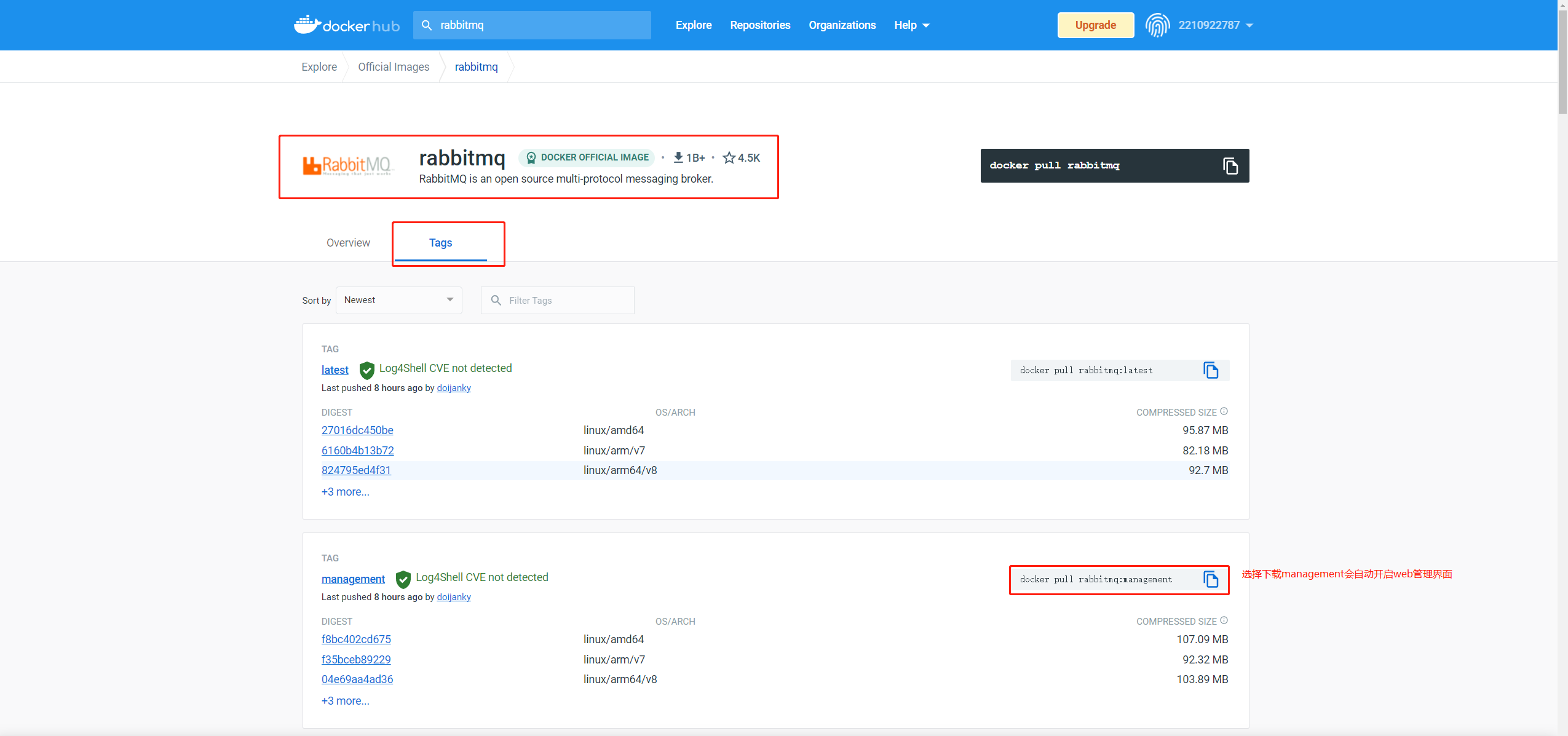The height and width of the screenshot is (736, 1568).
Task: Open digest 04e69aa4ad36
Action: click(x=357, y=679)
